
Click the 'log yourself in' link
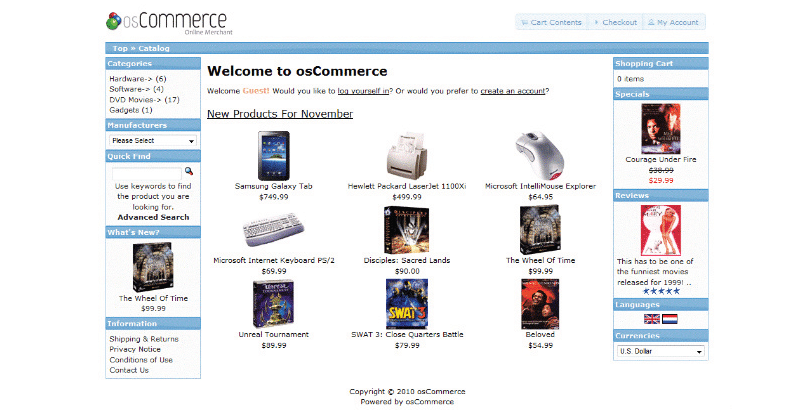(x=363, y=91)
